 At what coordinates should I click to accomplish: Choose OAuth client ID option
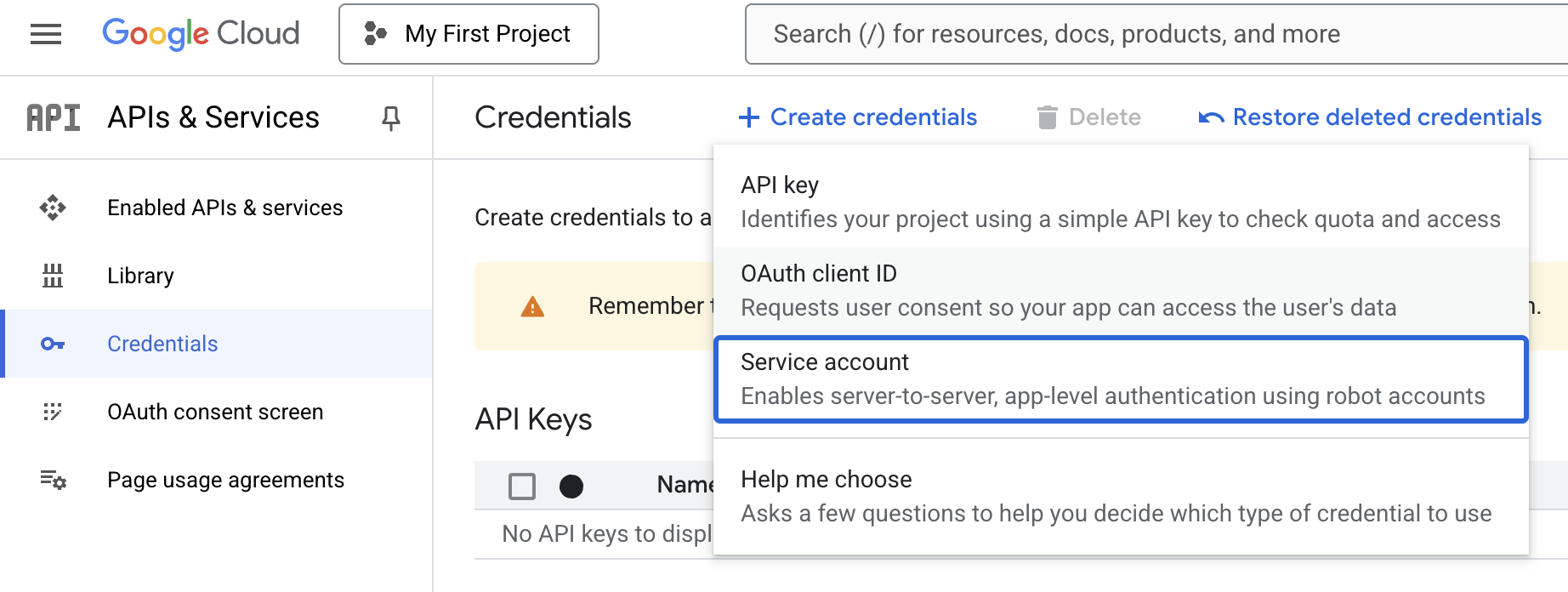click(1121, 291)
